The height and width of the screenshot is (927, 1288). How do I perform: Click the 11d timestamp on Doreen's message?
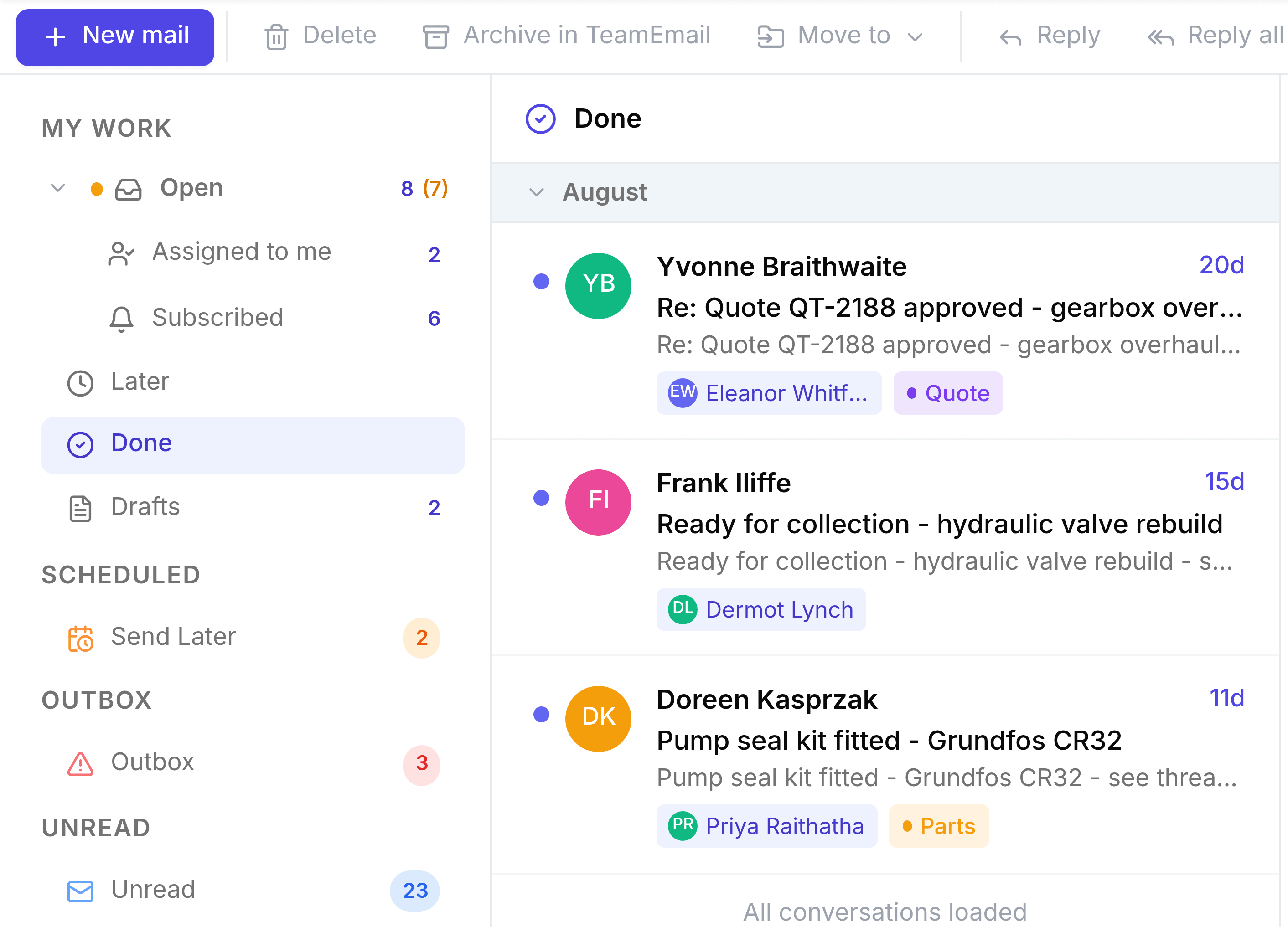[1226, 698]
